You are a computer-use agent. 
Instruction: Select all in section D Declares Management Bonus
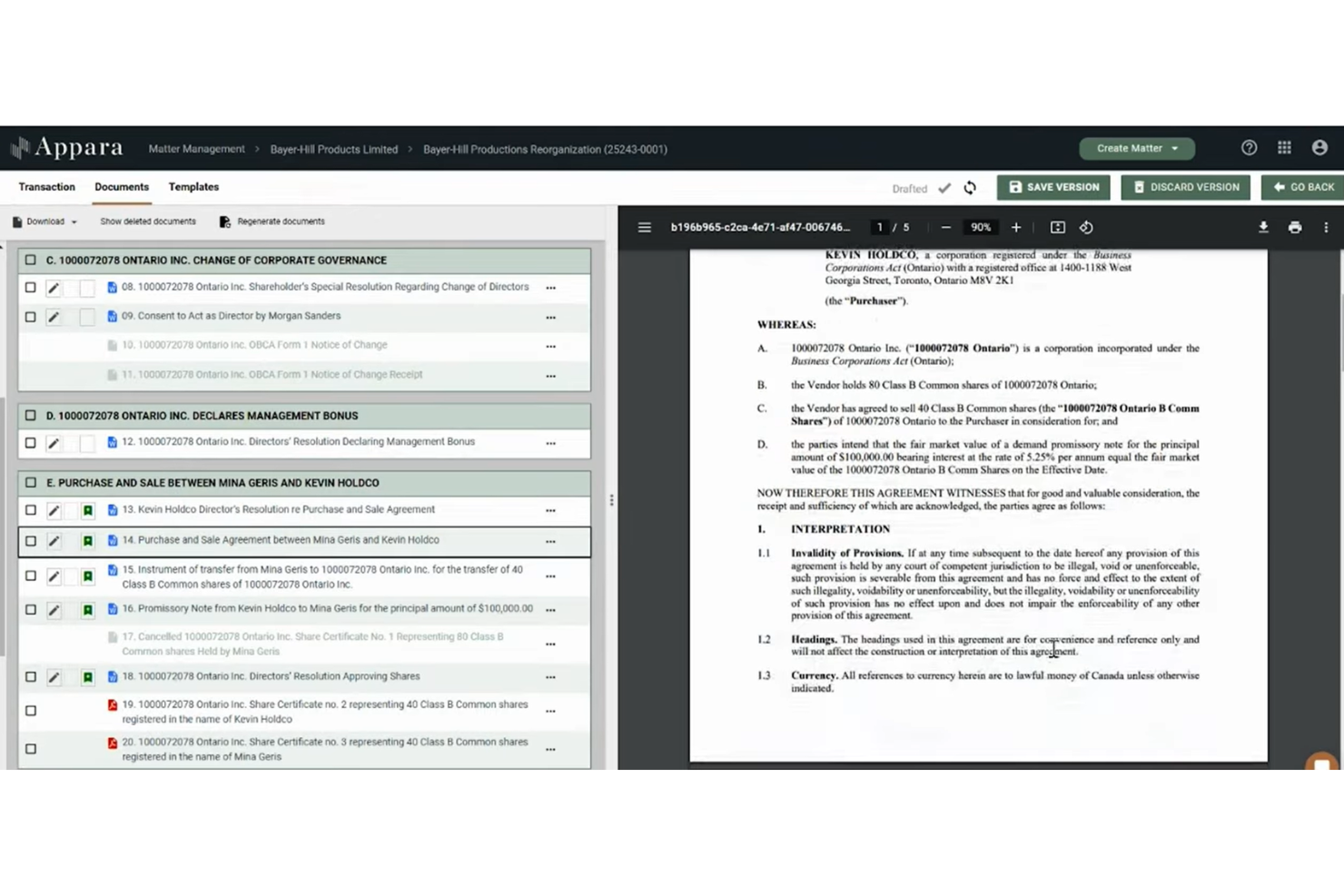[x=30, y=416]
